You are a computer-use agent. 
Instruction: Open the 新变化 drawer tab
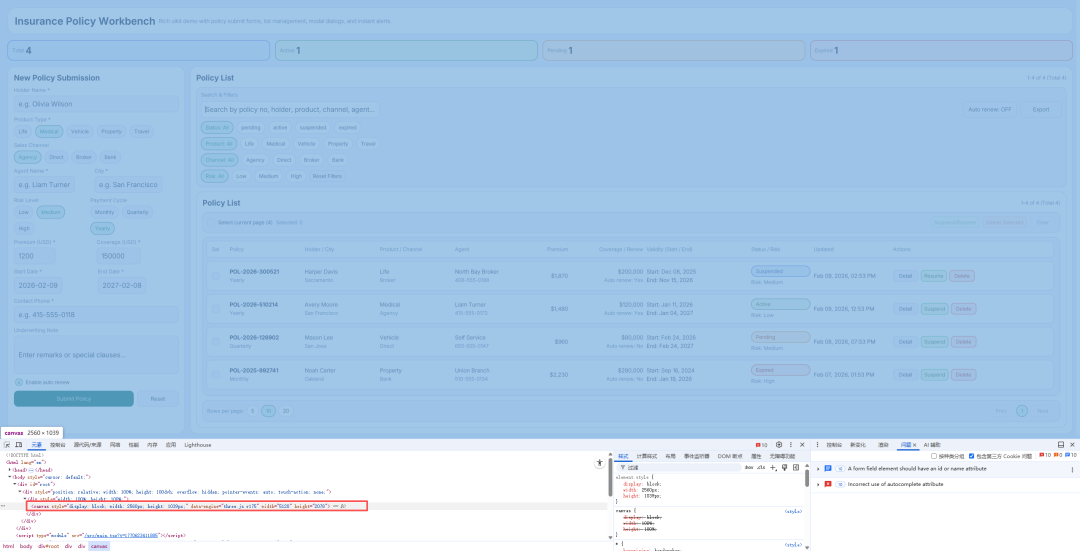tap(858, 445)
